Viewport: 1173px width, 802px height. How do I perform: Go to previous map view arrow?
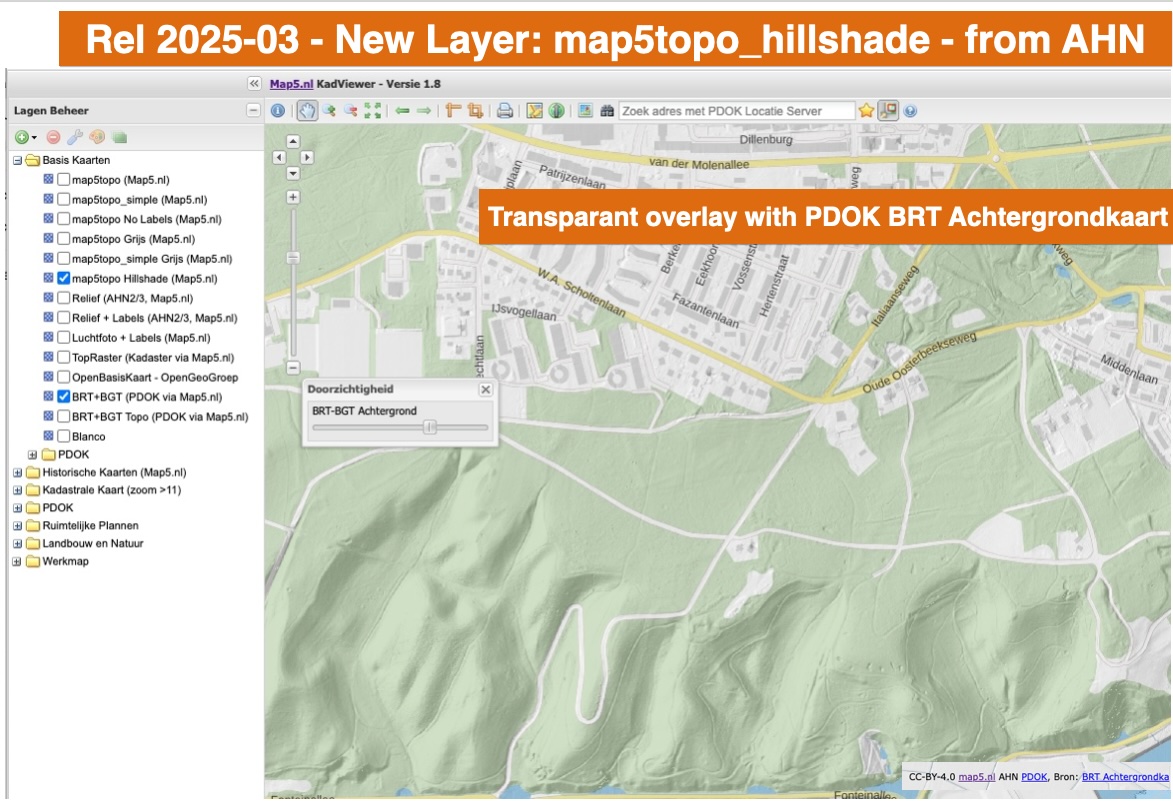[x=402, y=111]
